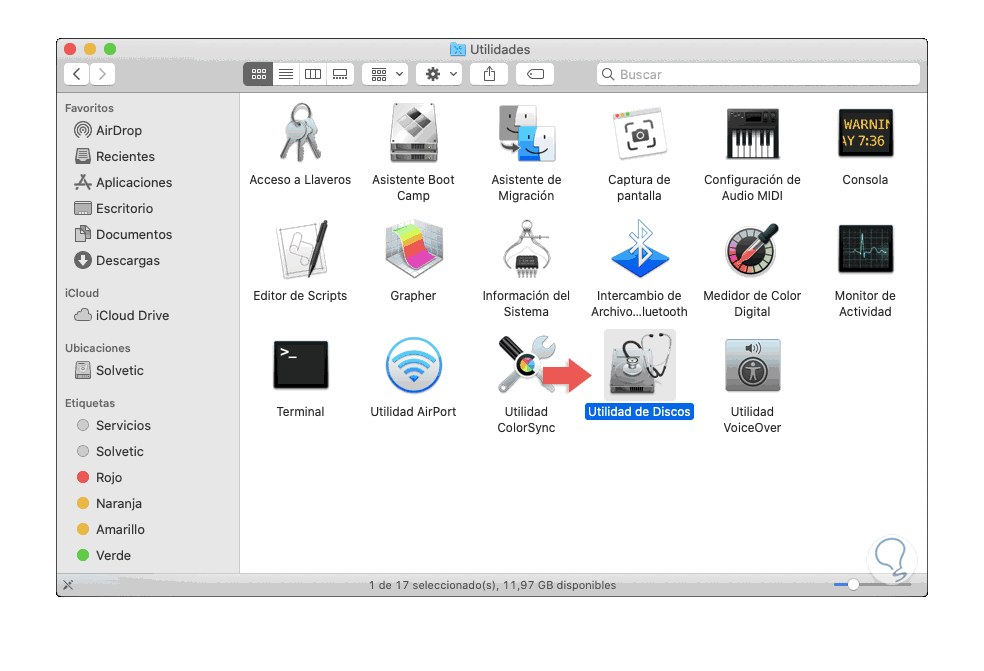
Task: Open the group-by arrangement dropdown
Action: (x=385, y=74)
